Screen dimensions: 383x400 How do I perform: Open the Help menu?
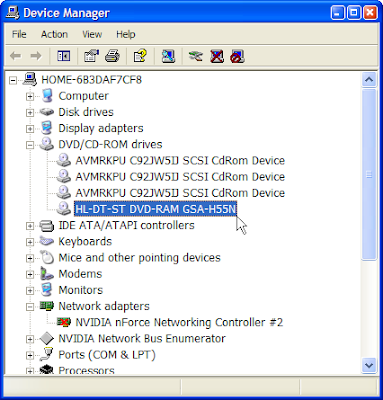[x=126, y=34]
